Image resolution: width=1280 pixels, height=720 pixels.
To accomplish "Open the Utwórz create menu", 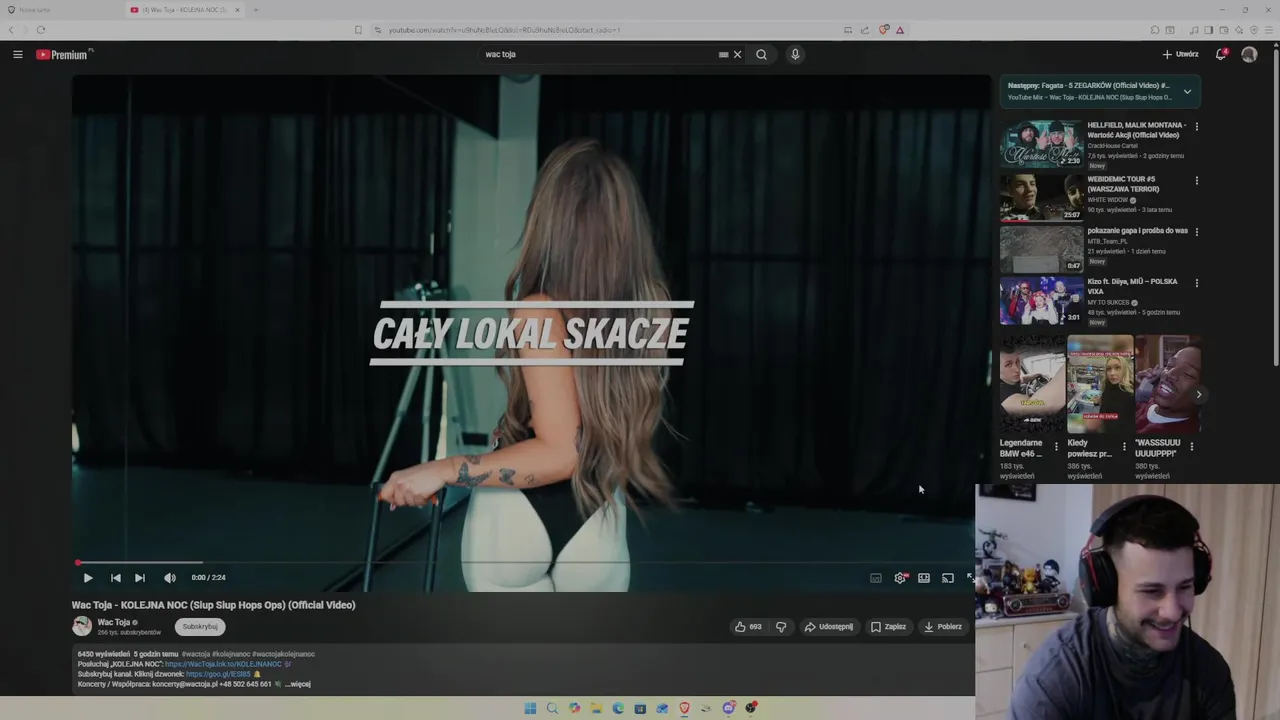I will click(1180, 55).
